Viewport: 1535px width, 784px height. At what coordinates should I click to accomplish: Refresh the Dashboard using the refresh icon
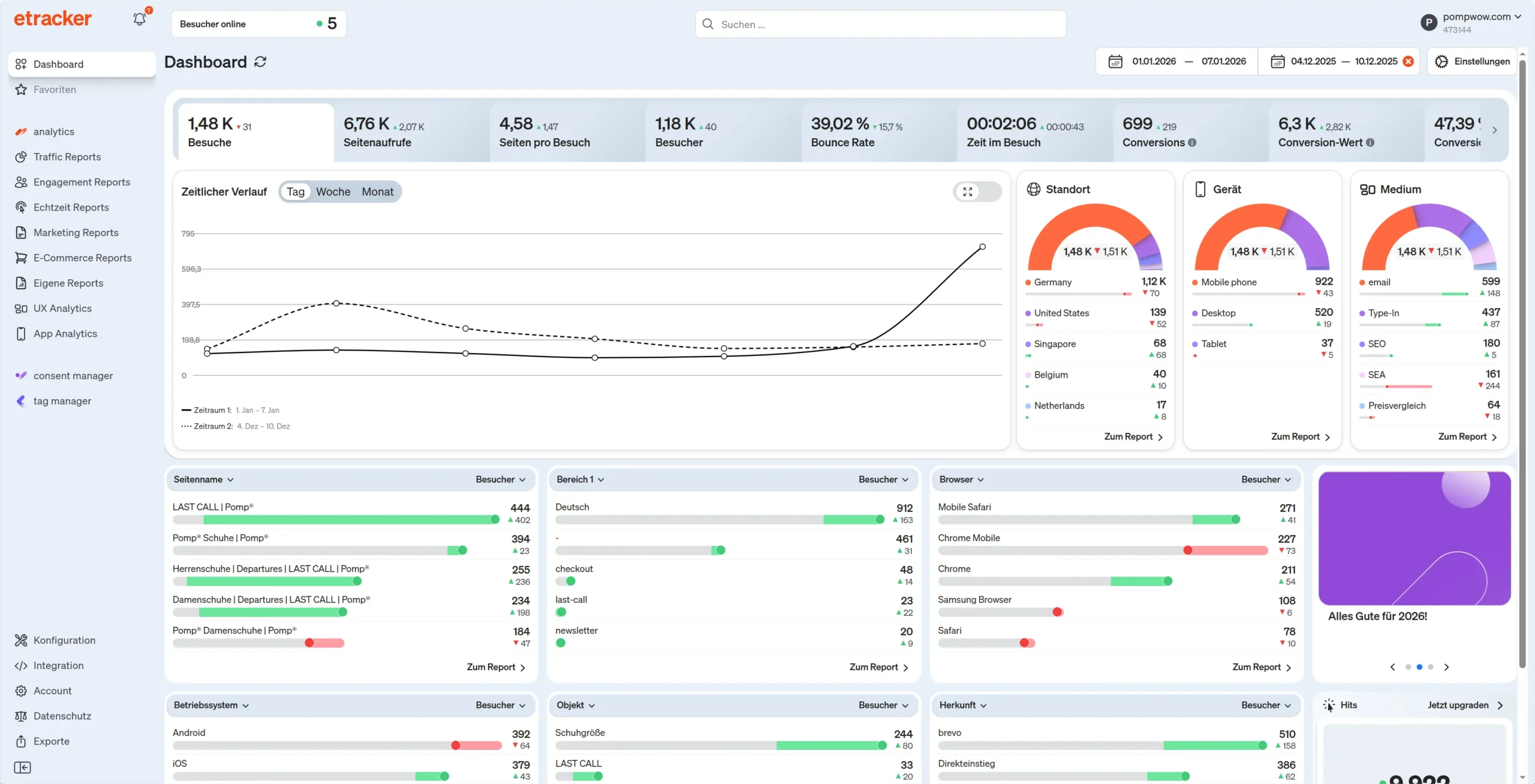click(x=259, y=62)
